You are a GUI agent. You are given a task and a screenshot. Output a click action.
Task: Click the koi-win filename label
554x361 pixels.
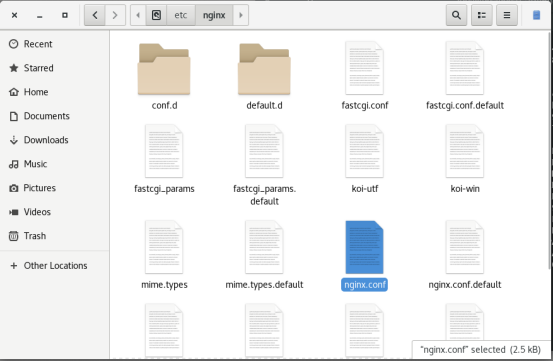click(x=465, y=189)
